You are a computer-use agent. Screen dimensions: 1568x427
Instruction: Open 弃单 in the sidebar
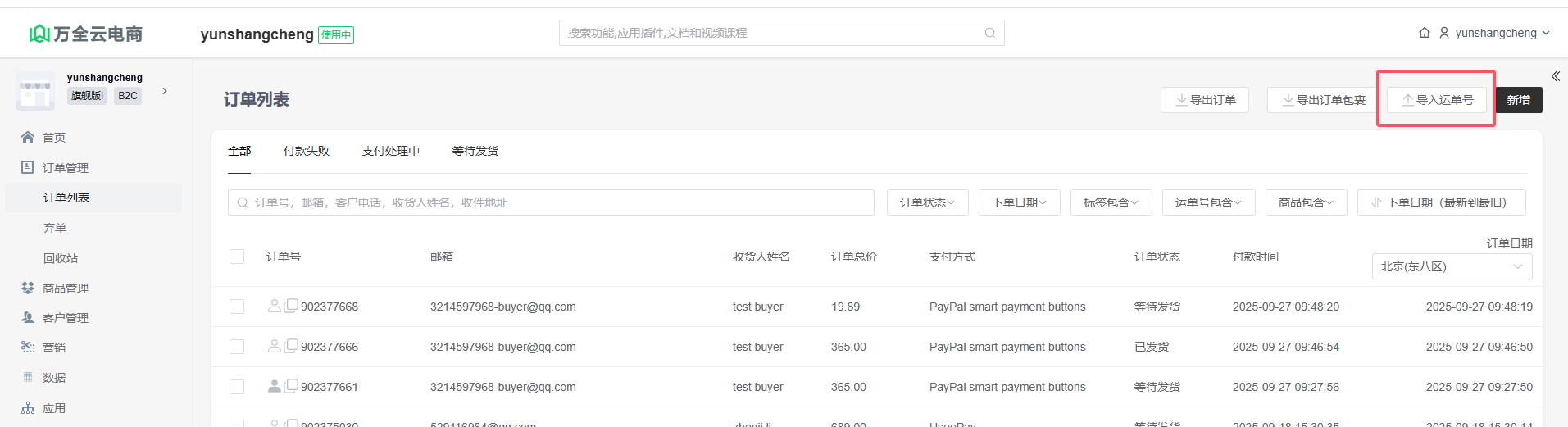(x=55, y=228)
